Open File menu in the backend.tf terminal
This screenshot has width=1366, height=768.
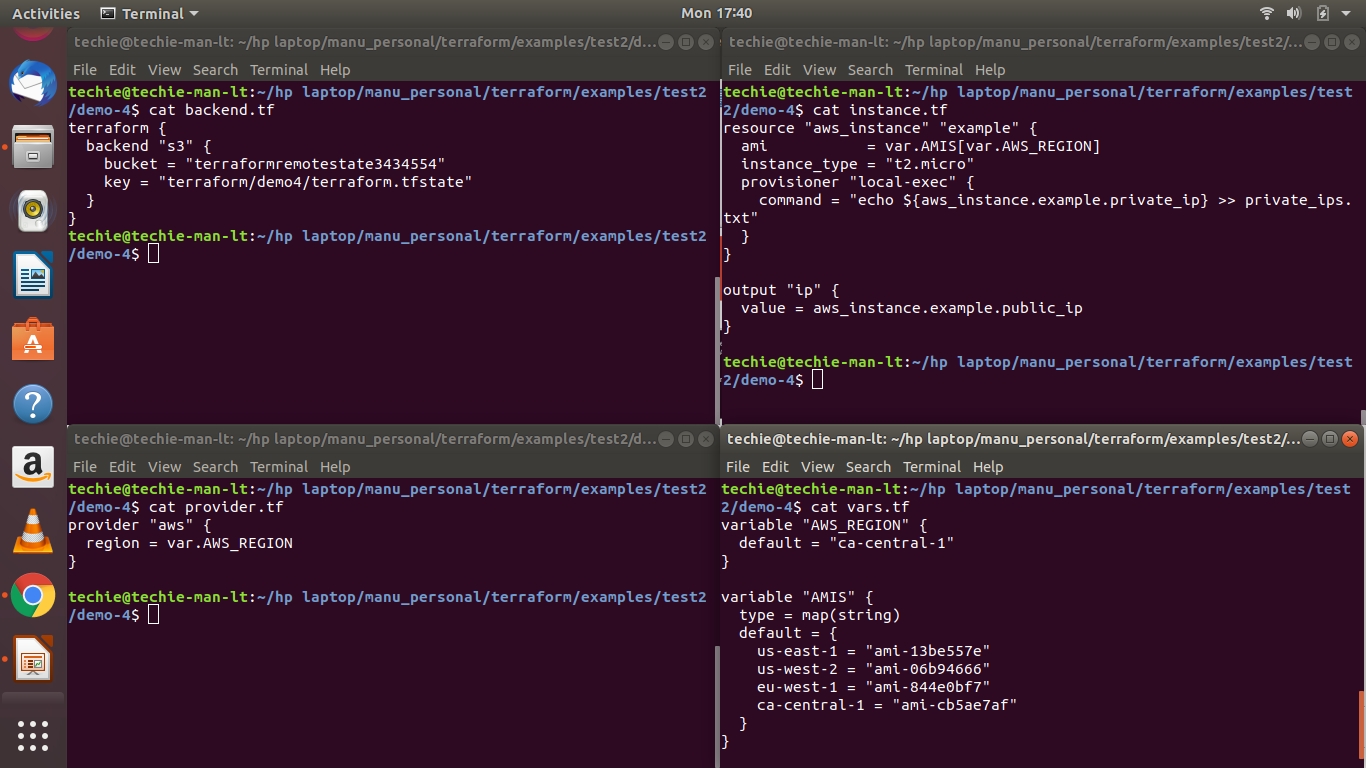85,70
